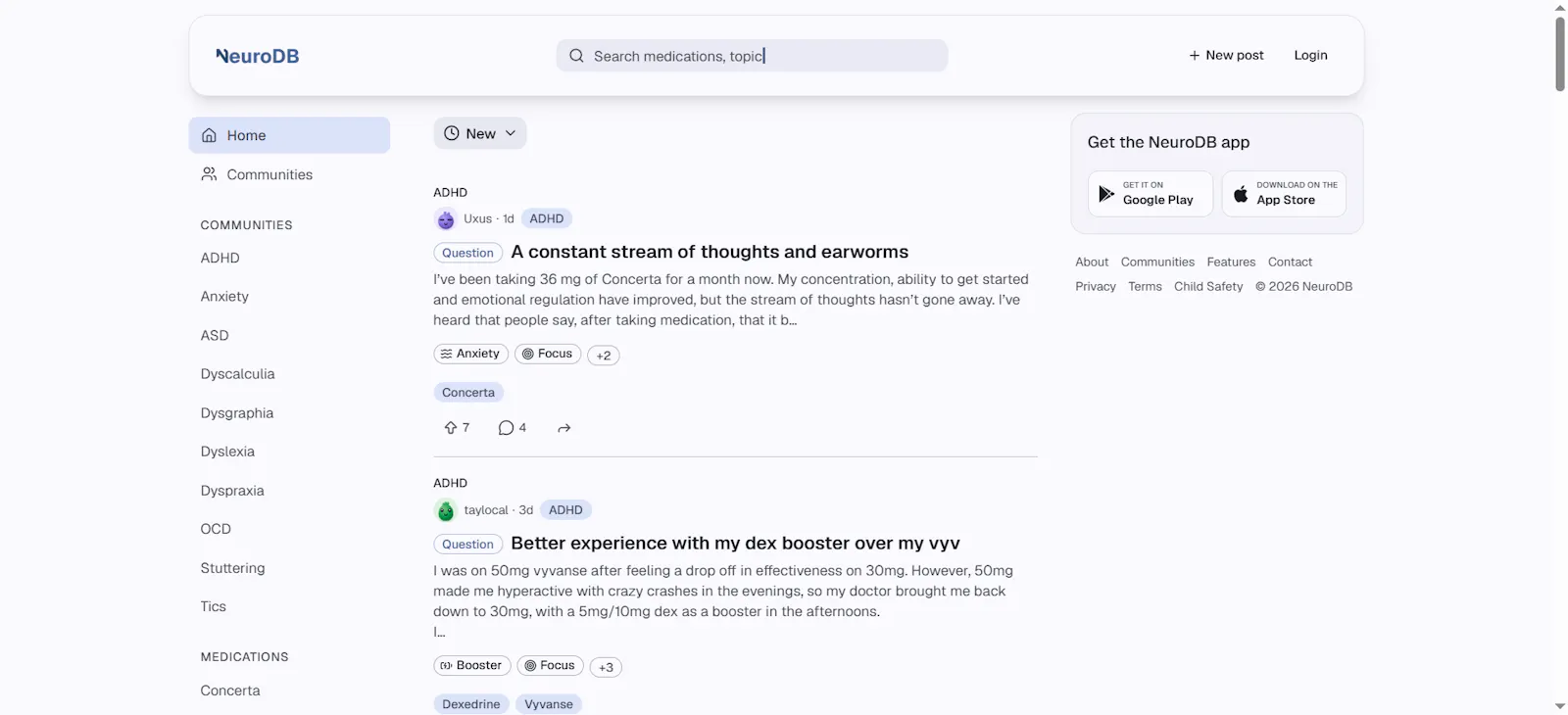This screenshot has height=715, width=1568.
Task: Open post Better experience with my dex booster
Action: point(735,543)
